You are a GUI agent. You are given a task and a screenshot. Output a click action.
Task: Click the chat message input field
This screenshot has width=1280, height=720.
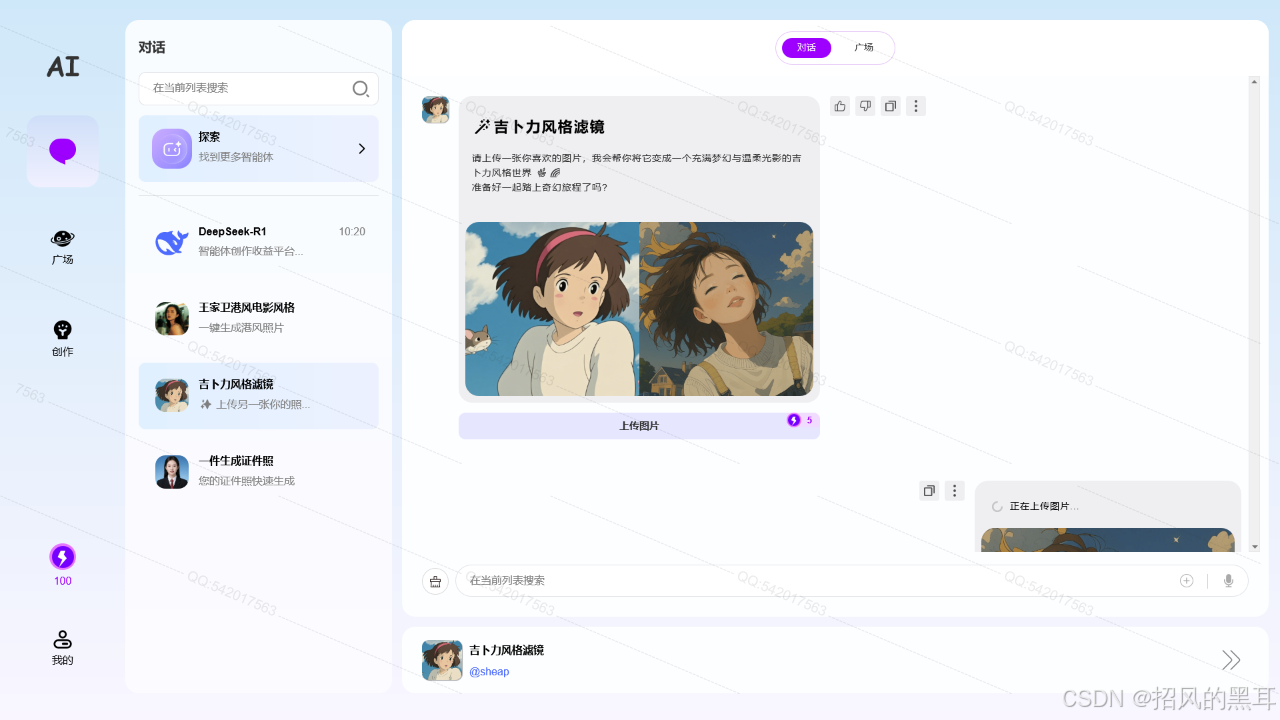(851, 581)
